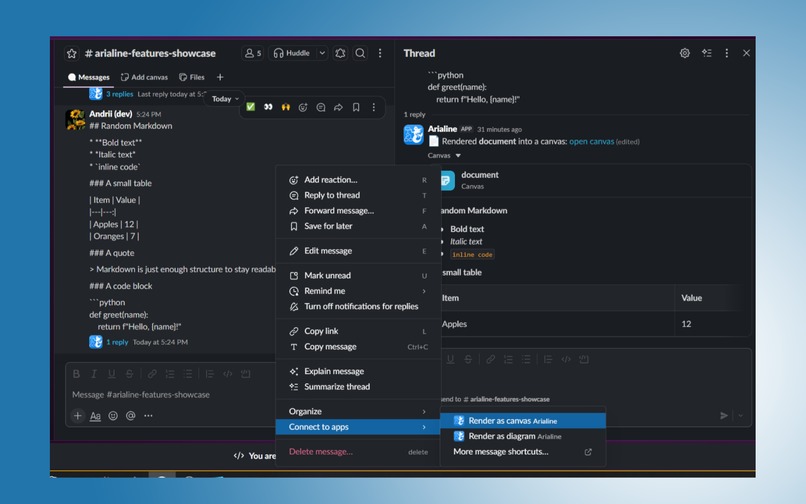Image resolution: width=806 pixels, height=504 pixels.
Task: Open more actions in message hover toolbar
Action: 374,107
